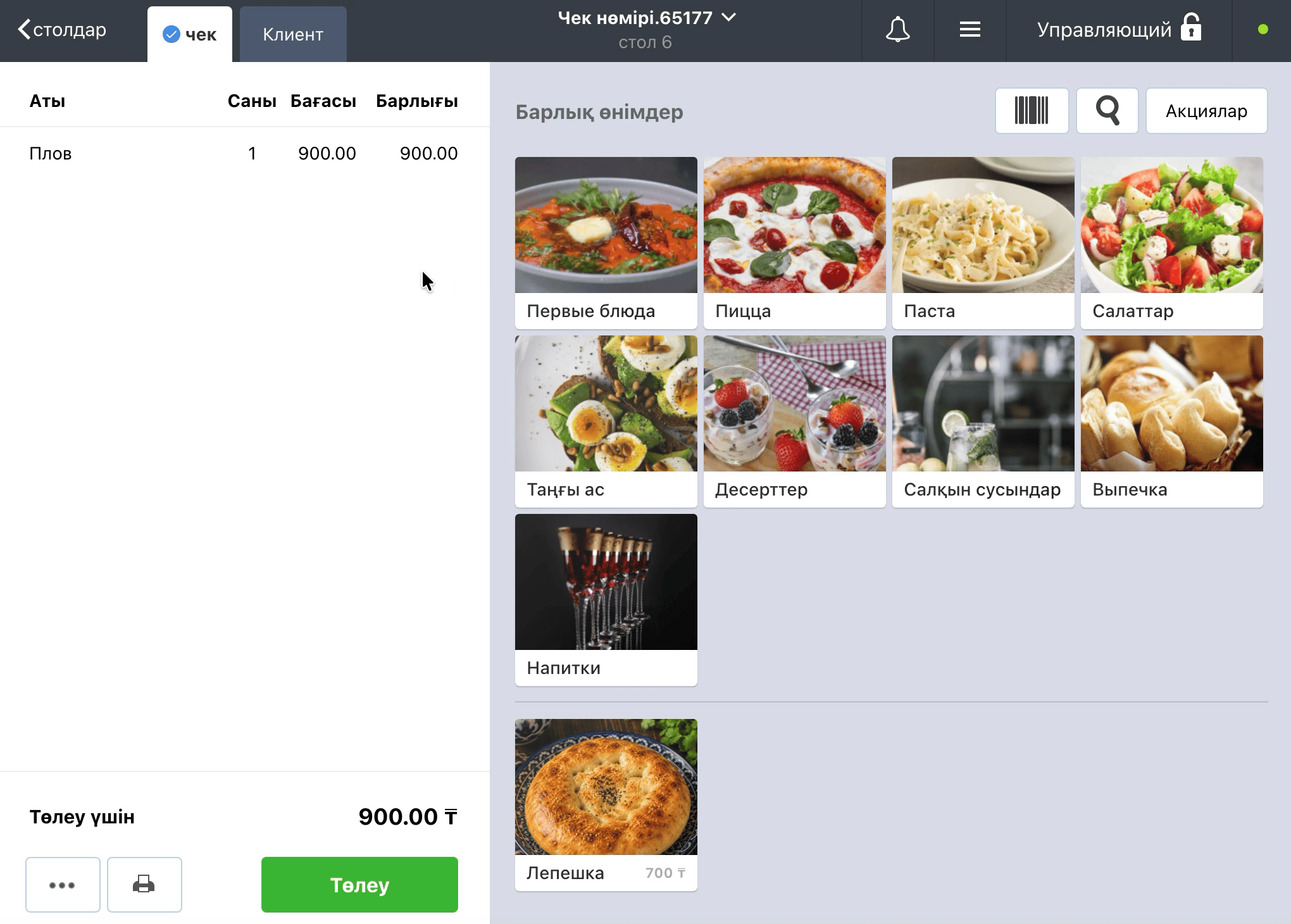Image resolution: width=1291 pixels, height=924 pixels.
Task: Click the green online status dot
Action: click(x=1263, y=29)
